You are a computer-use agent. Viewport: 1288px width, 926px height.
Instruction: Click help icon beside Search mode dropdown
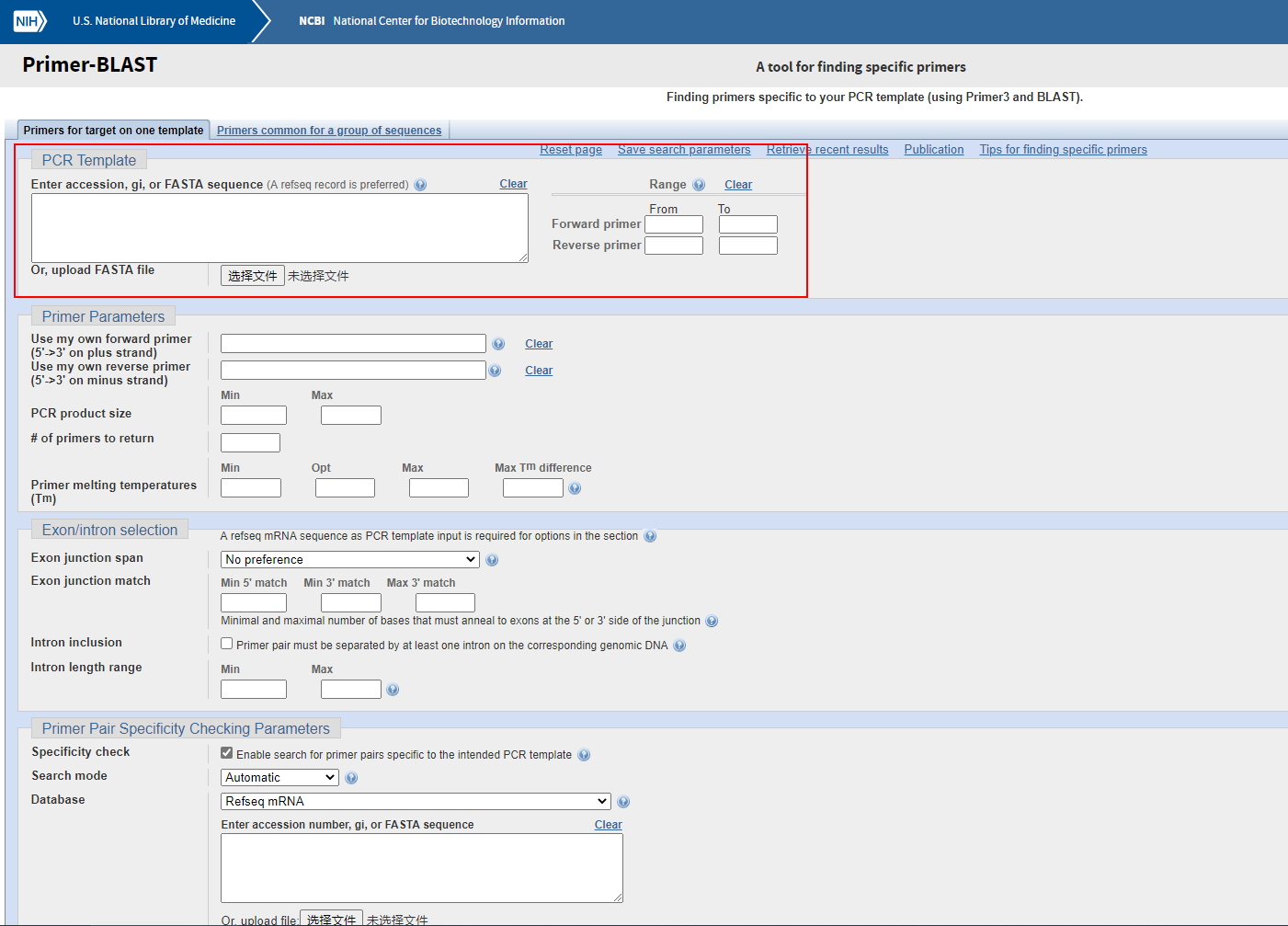(x=351, y=778)
